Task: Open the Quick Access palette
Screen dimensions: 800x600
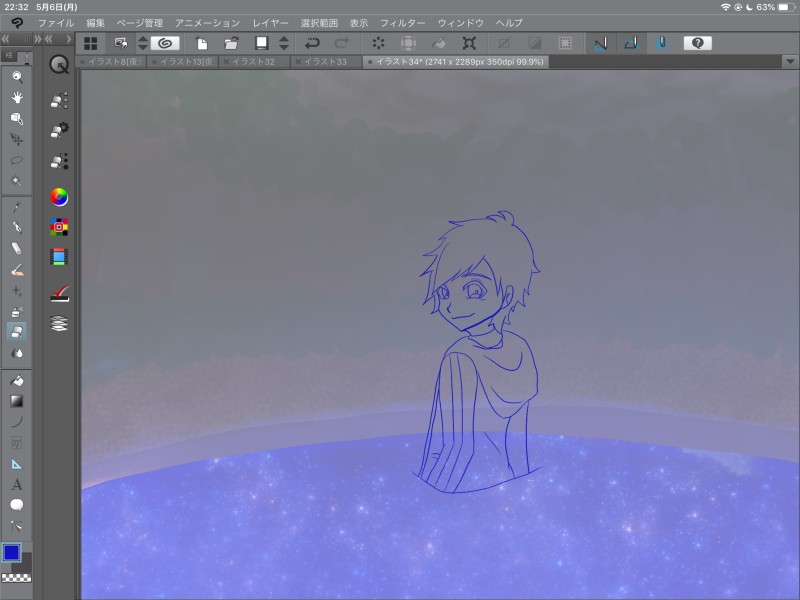Action: point(59,65)
